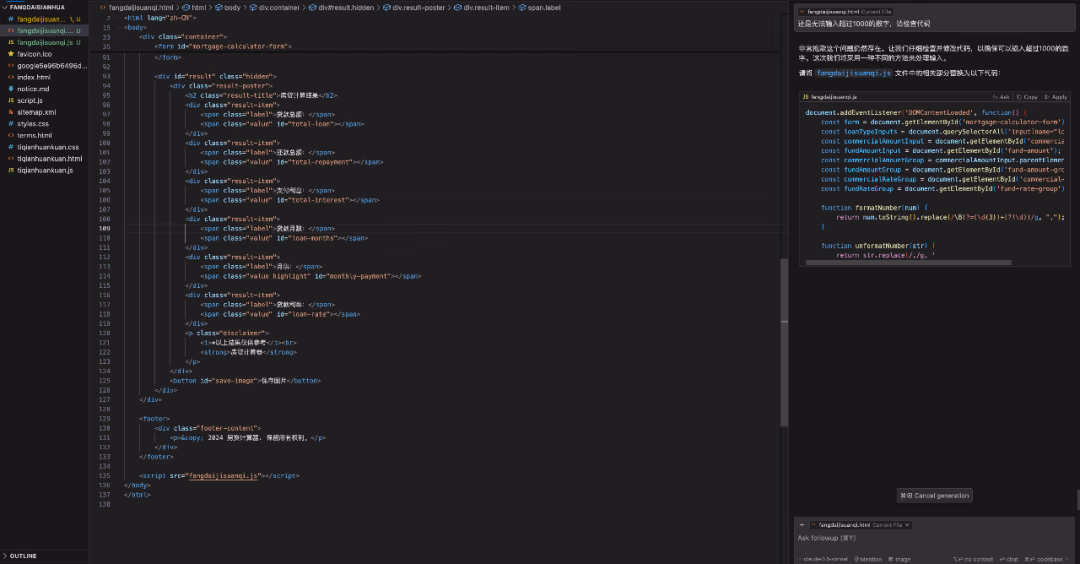Click fangdaijisuanqi.html Current File chip in sent message

(x=845, y=12)
